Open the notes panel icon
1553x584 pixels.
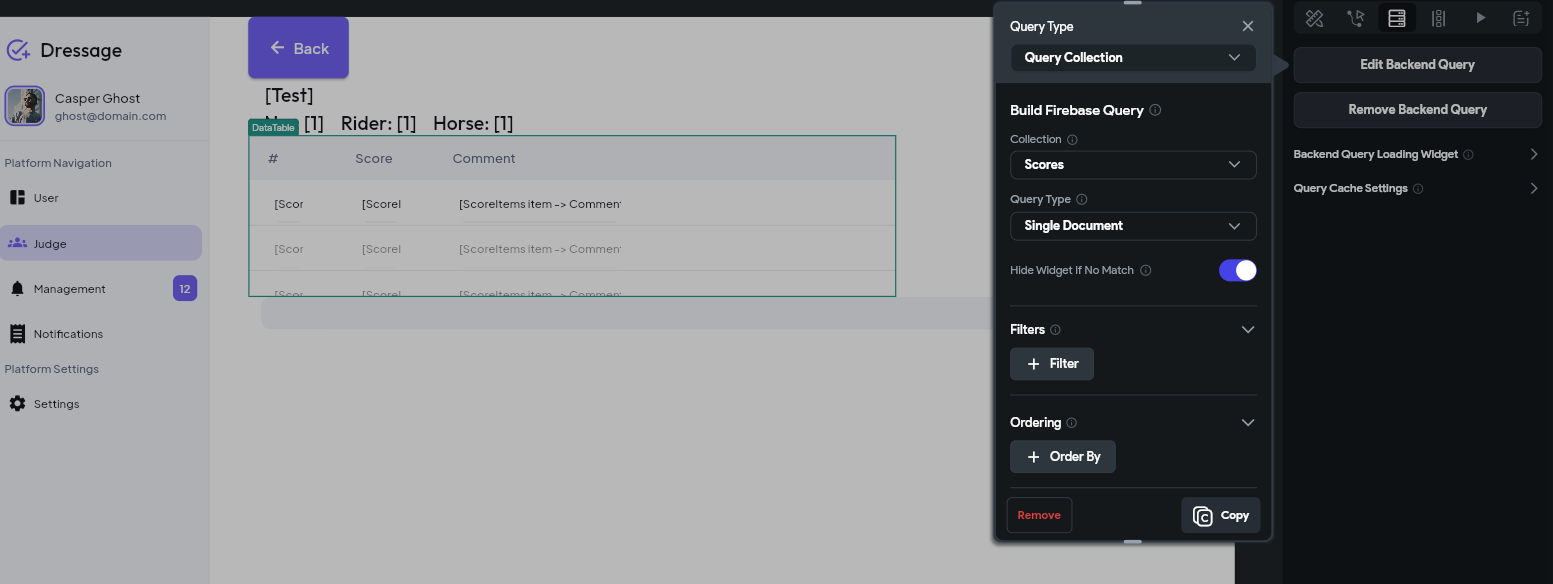coord(1522,17)
